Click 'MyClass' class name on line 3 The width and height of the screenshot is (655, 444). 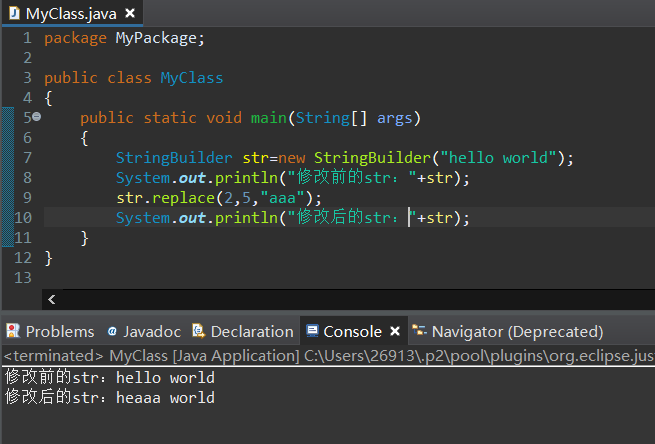(x=192, y=78)
